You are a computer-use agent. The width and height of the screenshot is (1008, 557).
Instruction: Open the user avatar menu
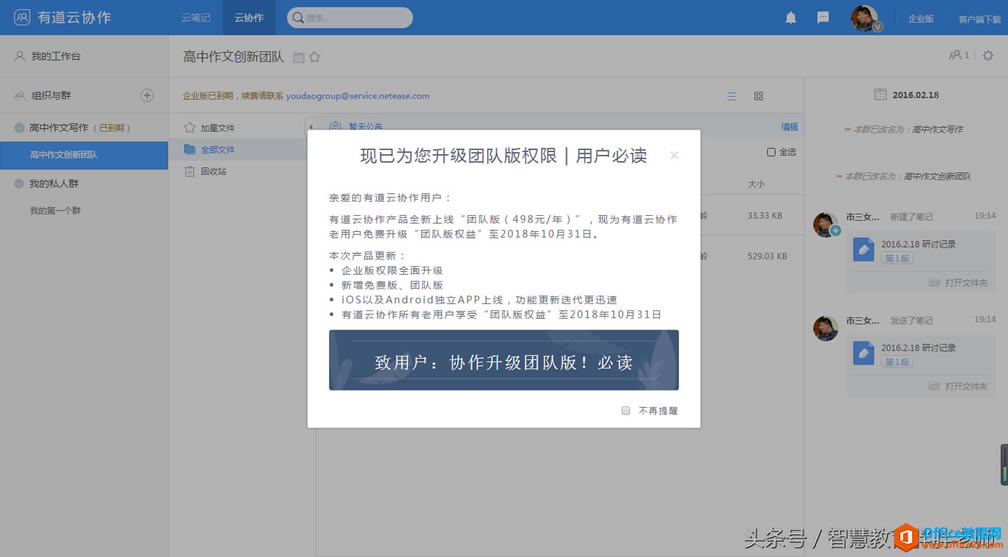point(865,18)
